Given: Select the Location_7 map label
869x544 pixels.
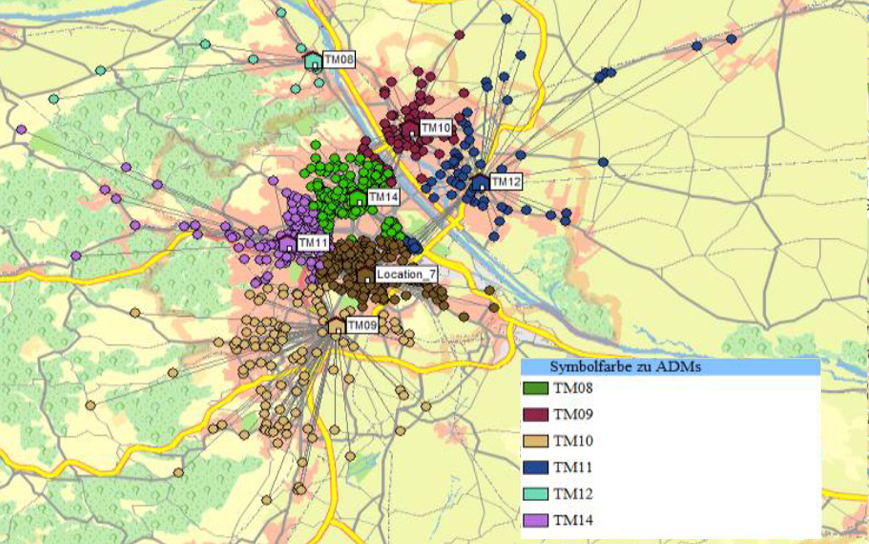Looking at the screenshot, I should [407, 274].
